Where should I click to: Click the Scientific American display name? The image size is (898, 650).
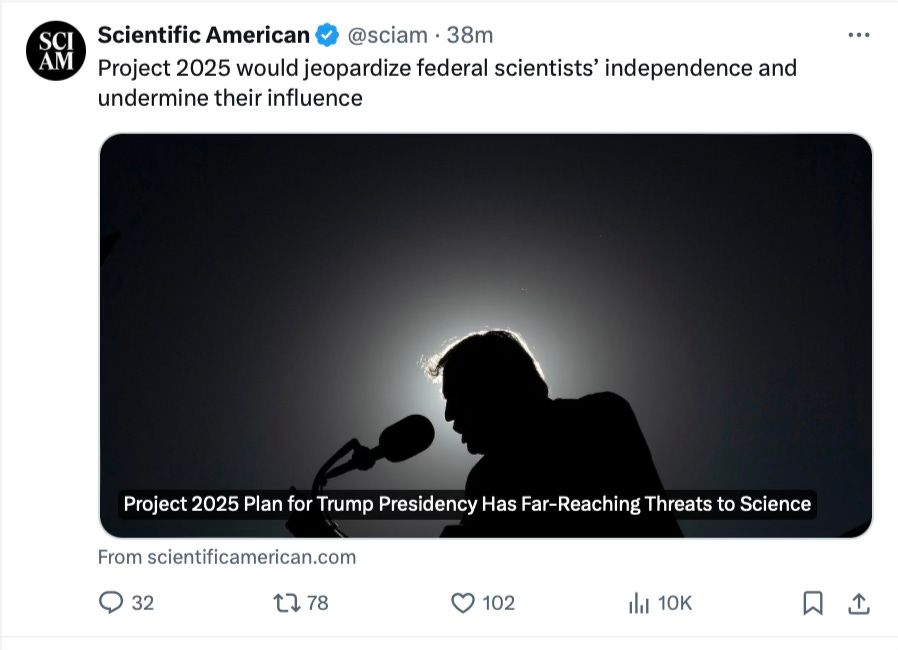coord(204,35)
